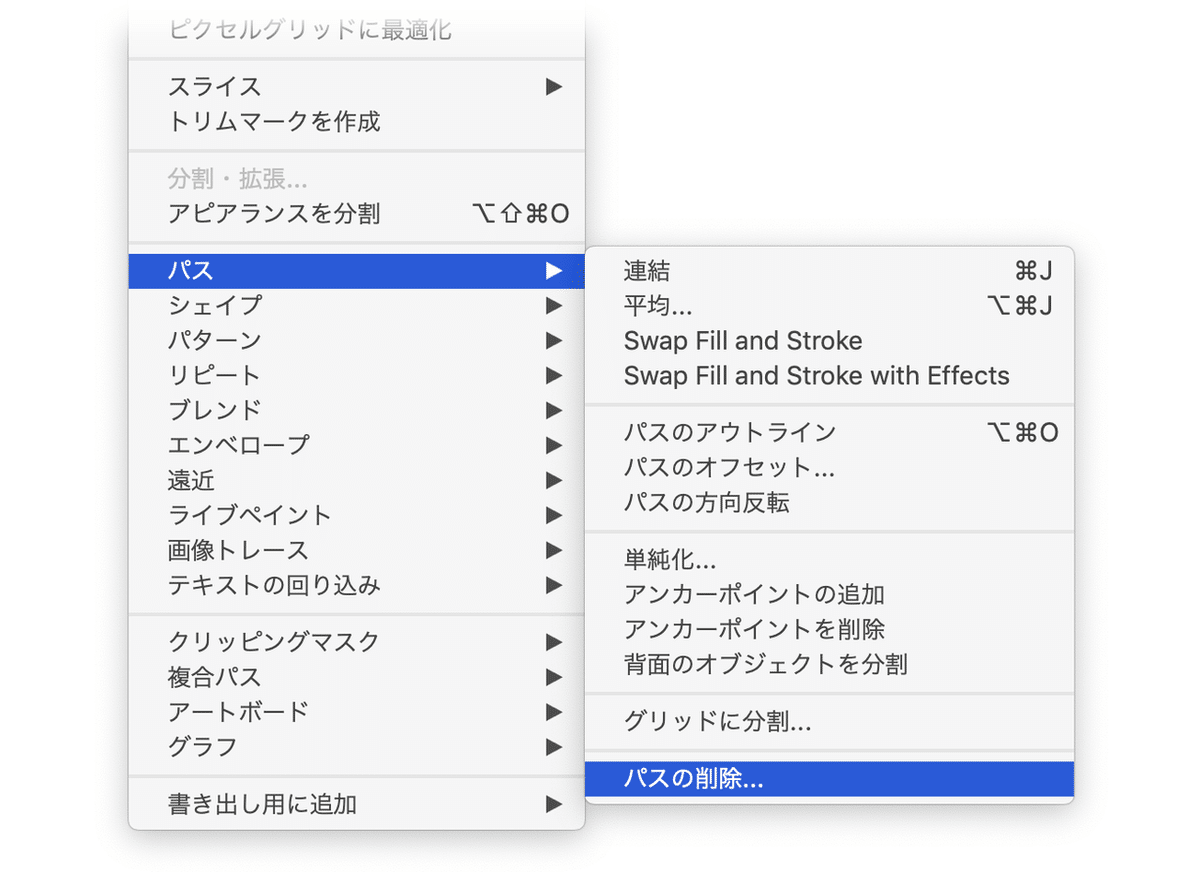Expand arrow next to 画像トレース
The image size is (1200, 872).
pyautogui.click(x=553, y=550)
